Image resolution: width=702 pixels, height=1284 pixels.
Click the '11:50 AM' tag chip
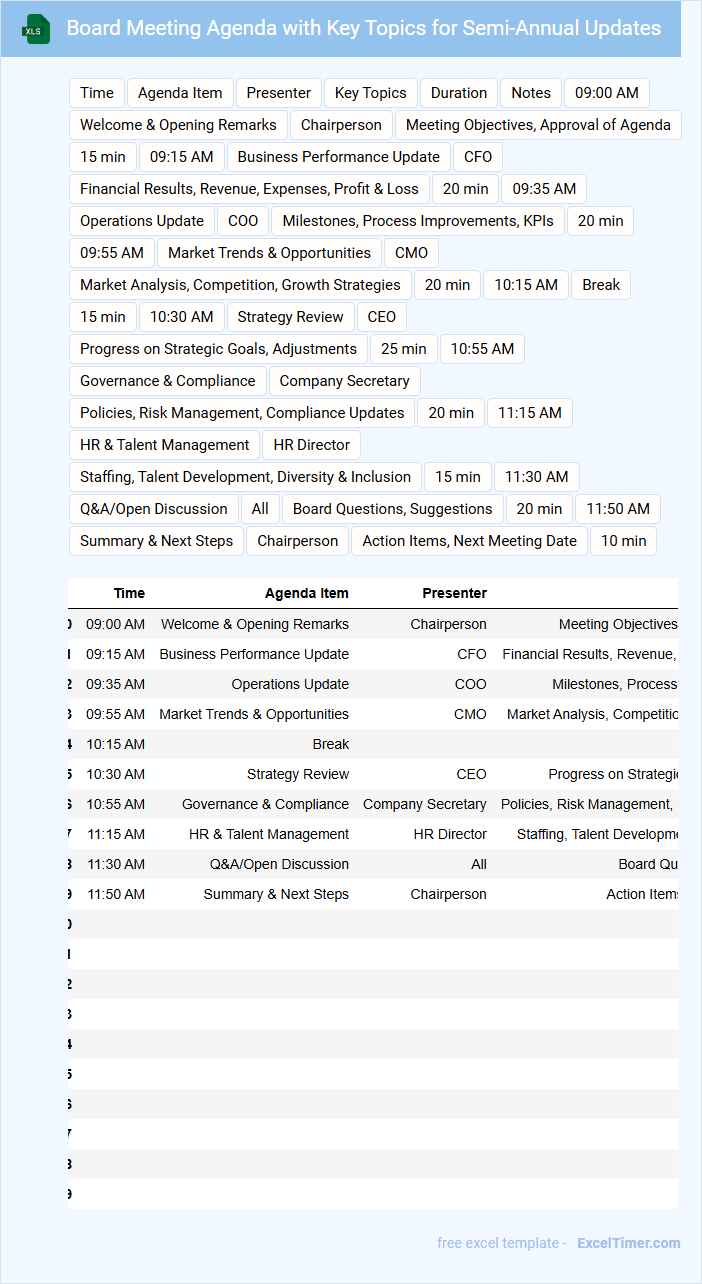(618, 509)
